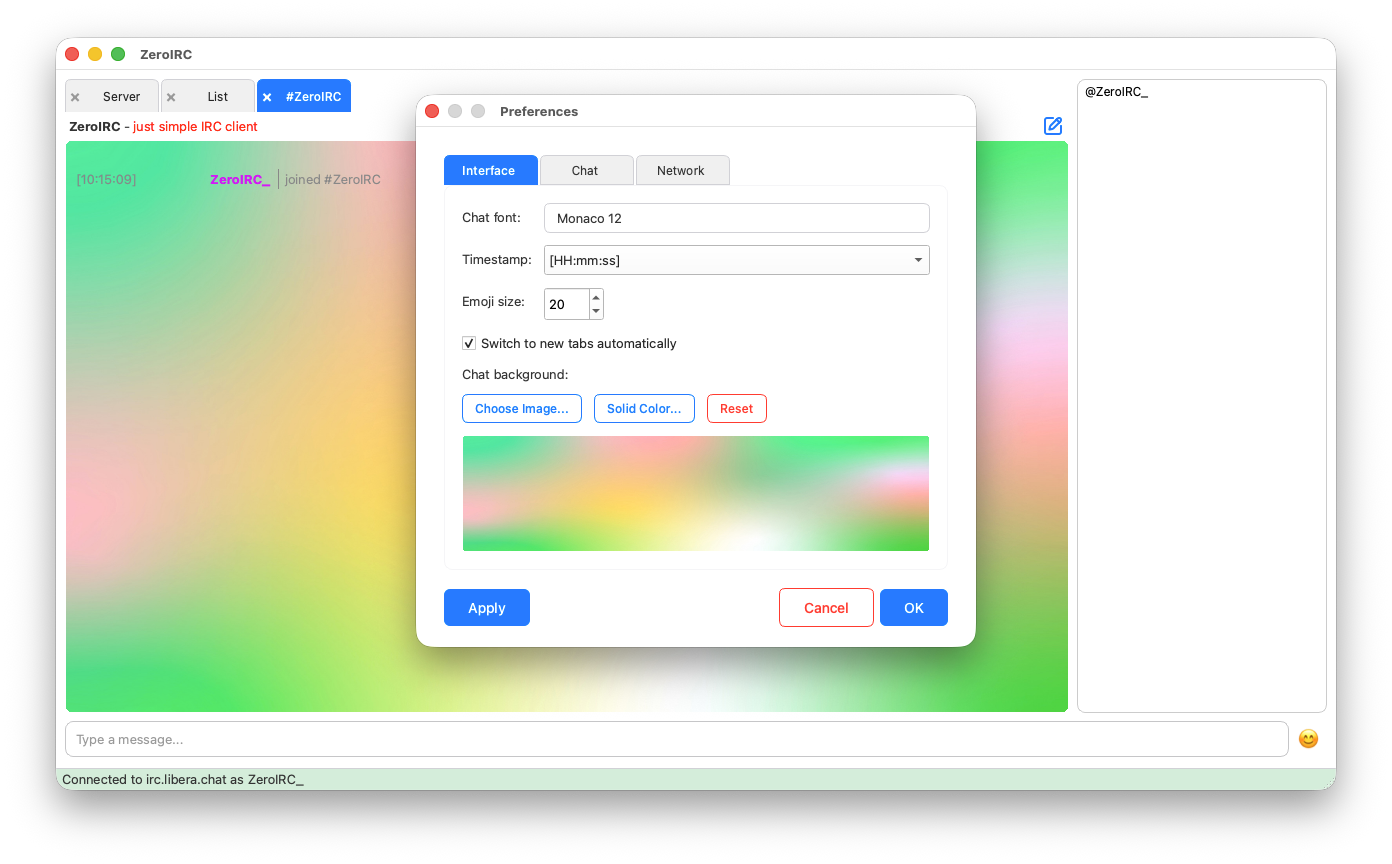Decrease emoji size with down arrow
Screen dimensions: 1392x864
[596, 311]
